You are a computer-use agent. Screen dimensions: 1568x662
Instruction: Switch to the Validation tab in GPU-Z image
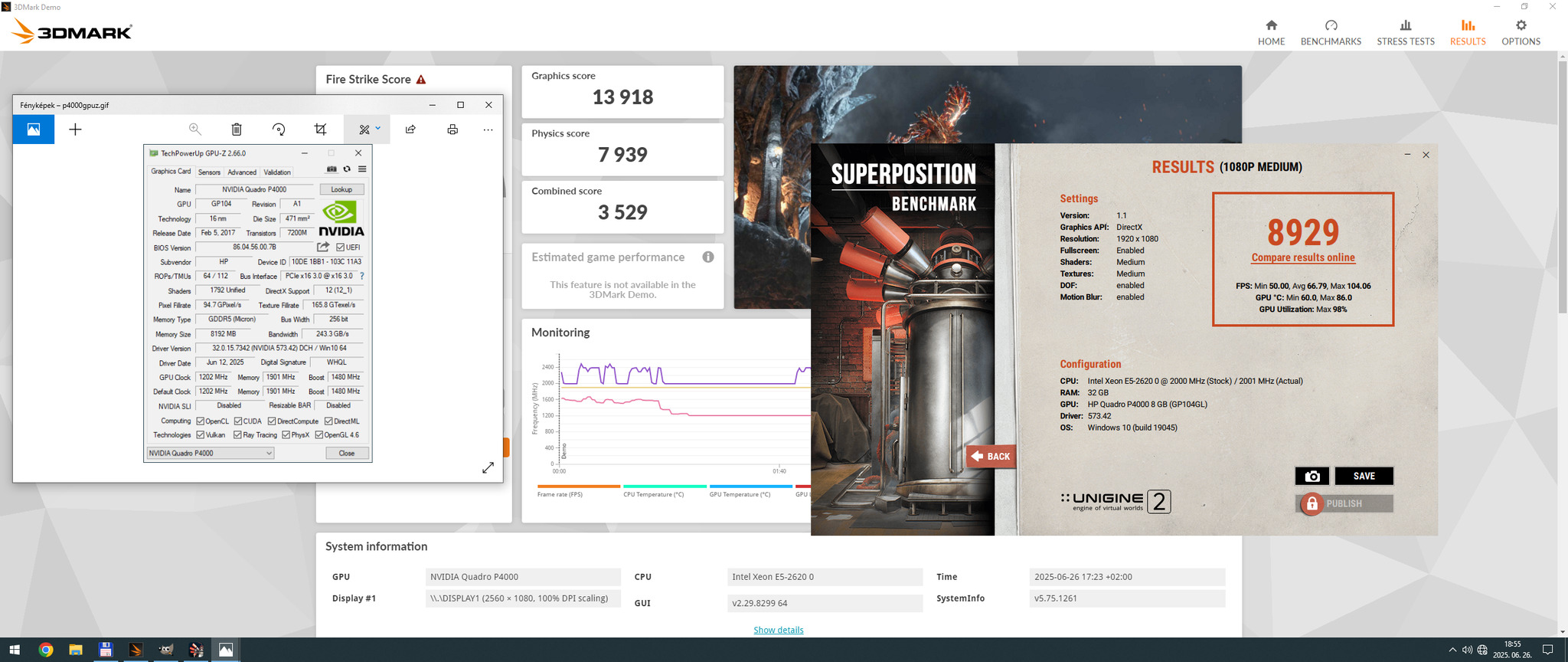click(277, 172)
